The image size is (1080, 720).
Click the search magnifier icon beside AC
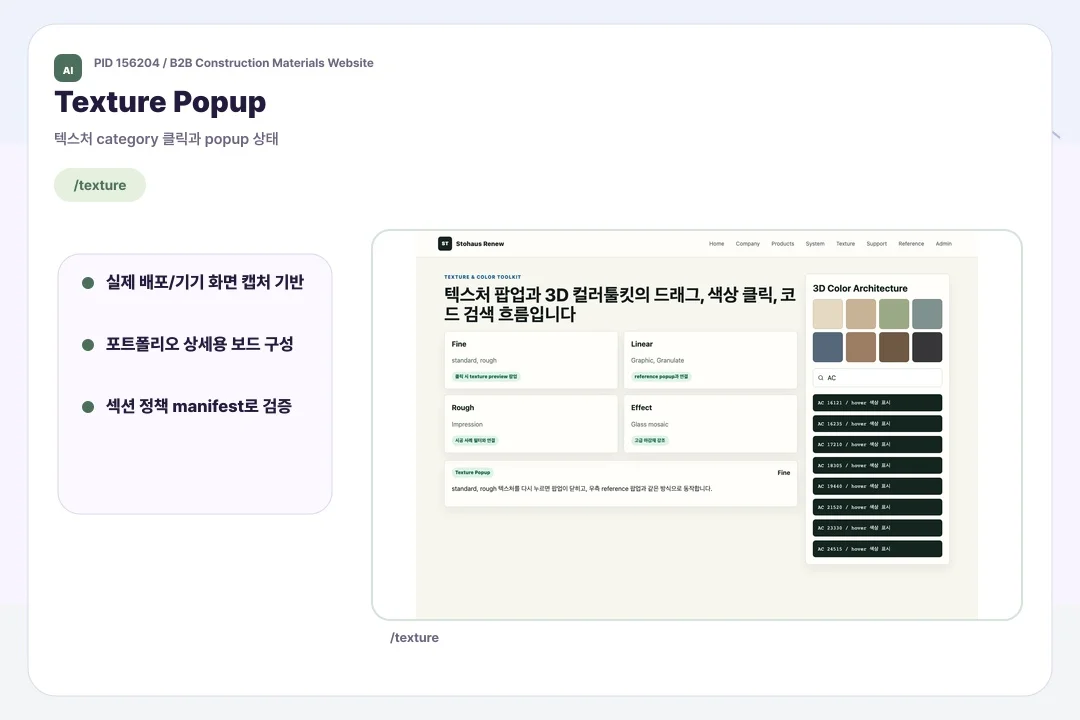pos(820,378)
